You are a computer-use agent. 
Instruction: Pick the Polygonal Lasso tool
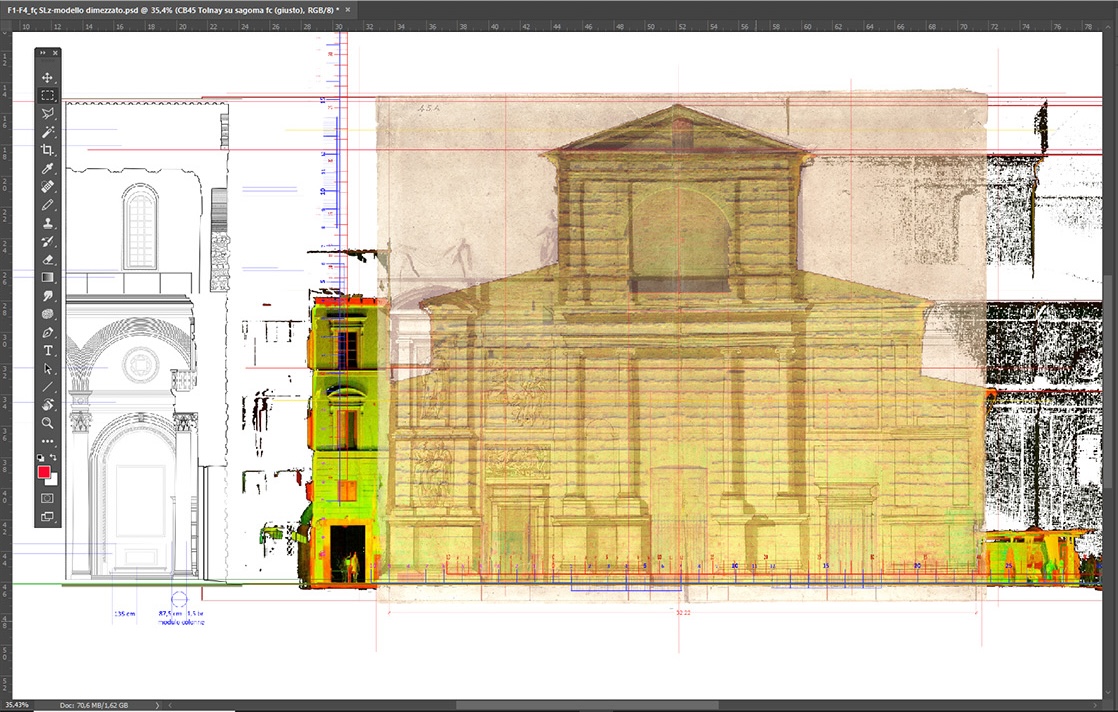[47, 114]
